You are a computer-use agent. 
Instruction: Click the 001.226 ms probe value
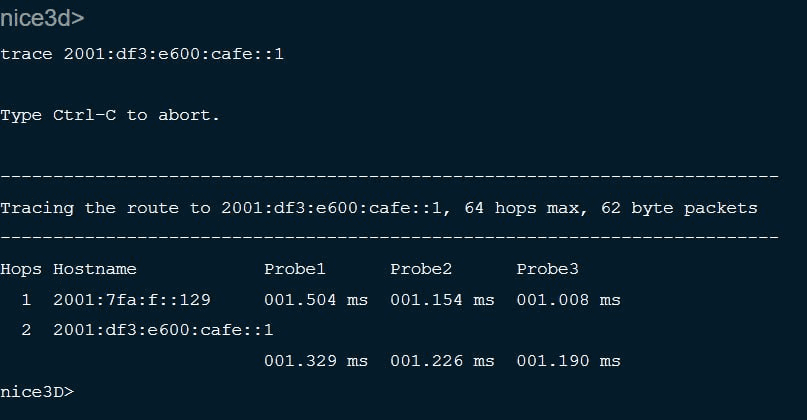442,361
